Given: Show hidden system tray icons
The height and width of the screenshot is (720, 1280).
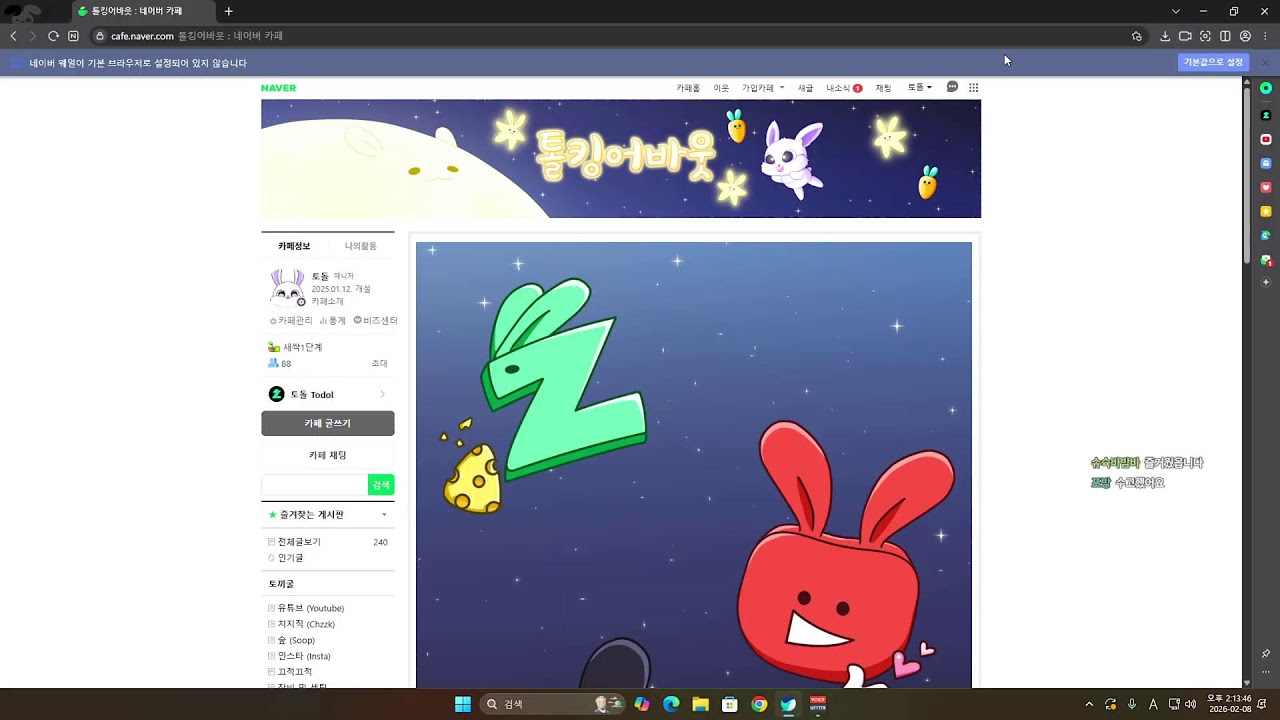Looking at the screenshot, I should (1089, 704).
